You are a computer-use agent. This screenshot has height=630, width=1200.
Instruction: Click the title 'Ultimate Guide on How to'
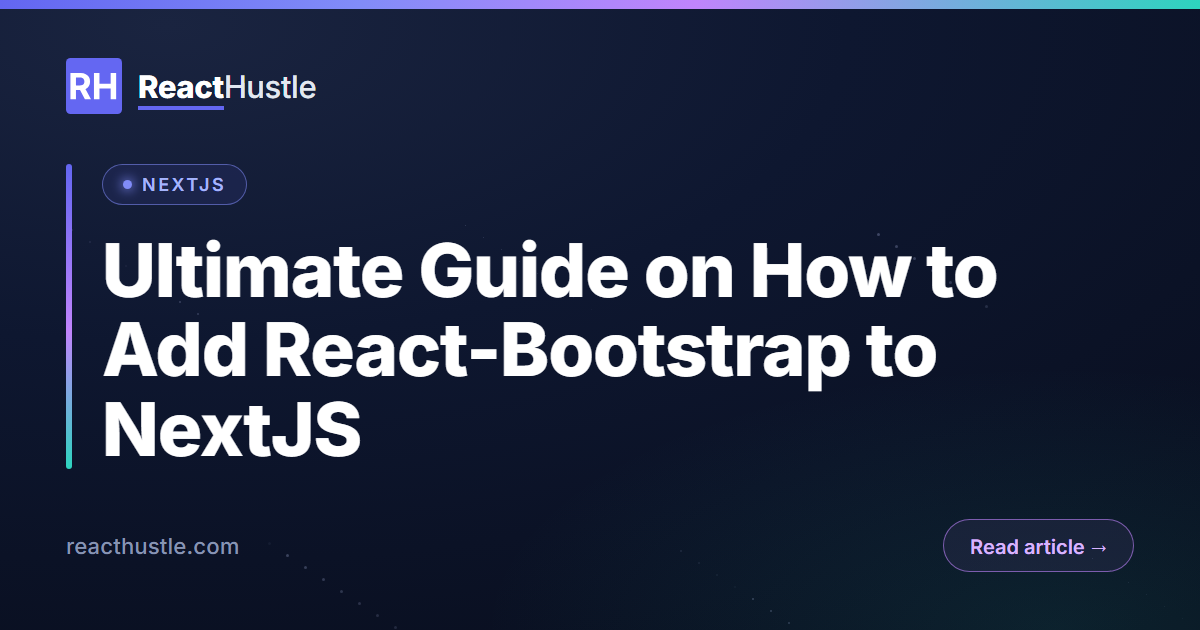coord(551,272)
